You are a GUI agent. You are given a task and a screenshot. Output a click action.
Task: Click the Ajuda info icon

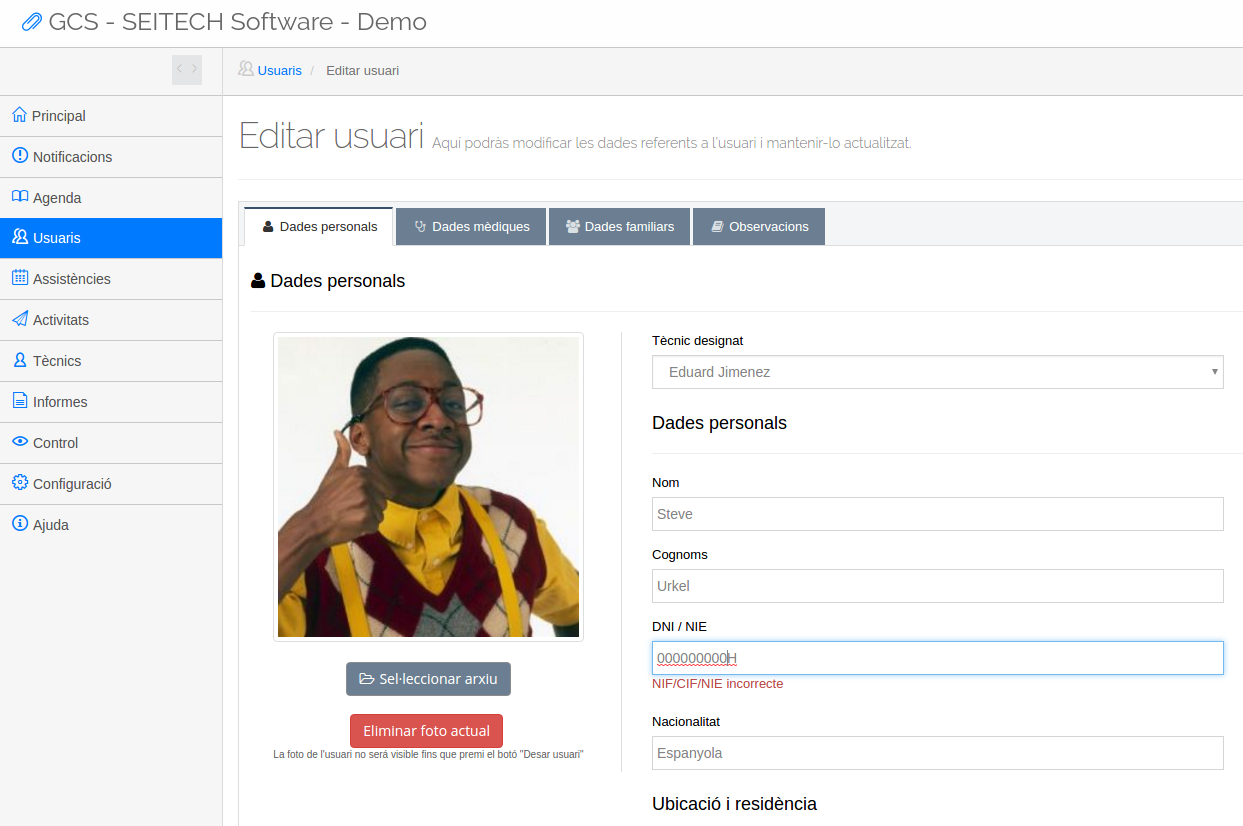[20, 524]
